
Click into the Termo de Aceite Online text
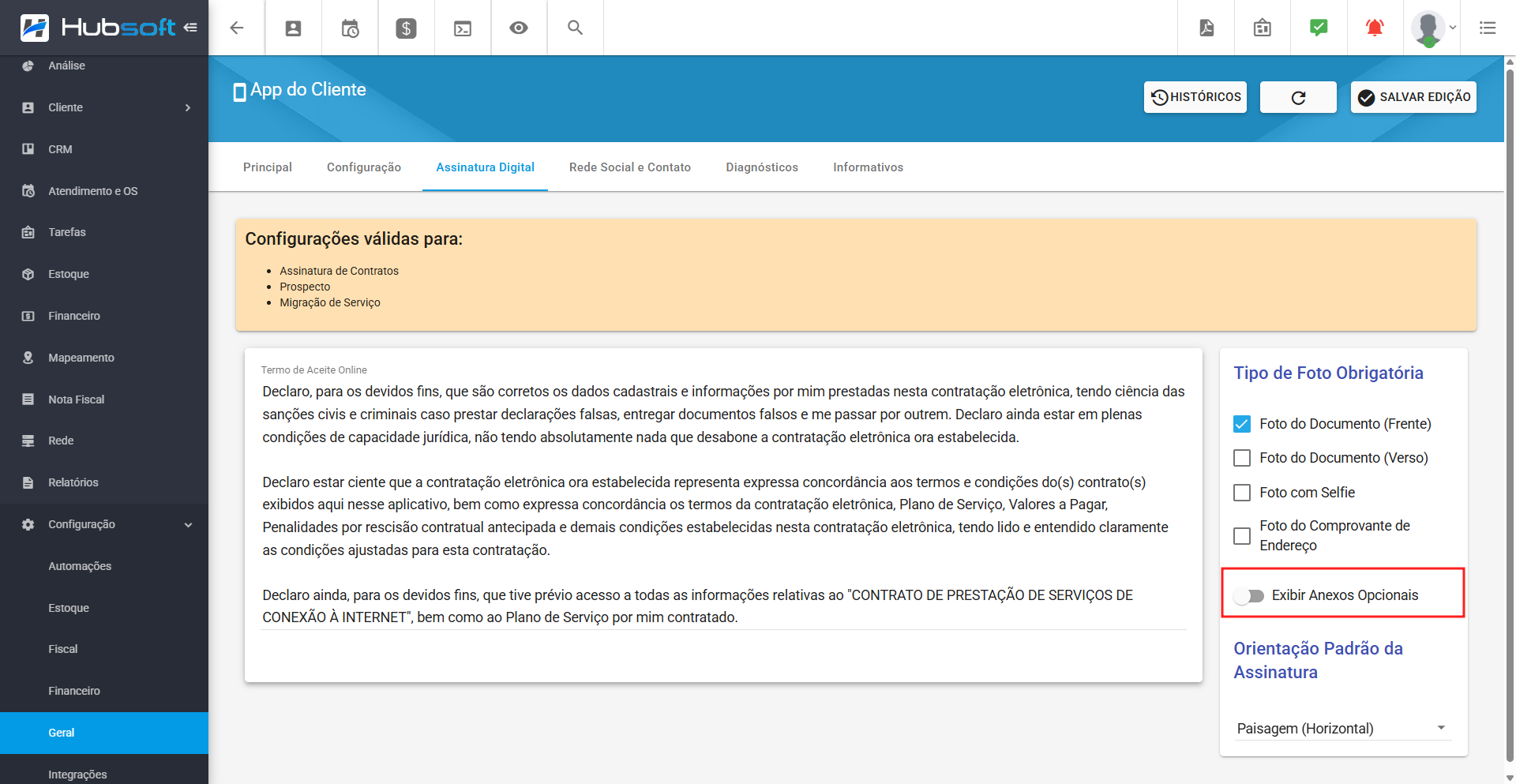pyautogui.click(x=723, y=504)
